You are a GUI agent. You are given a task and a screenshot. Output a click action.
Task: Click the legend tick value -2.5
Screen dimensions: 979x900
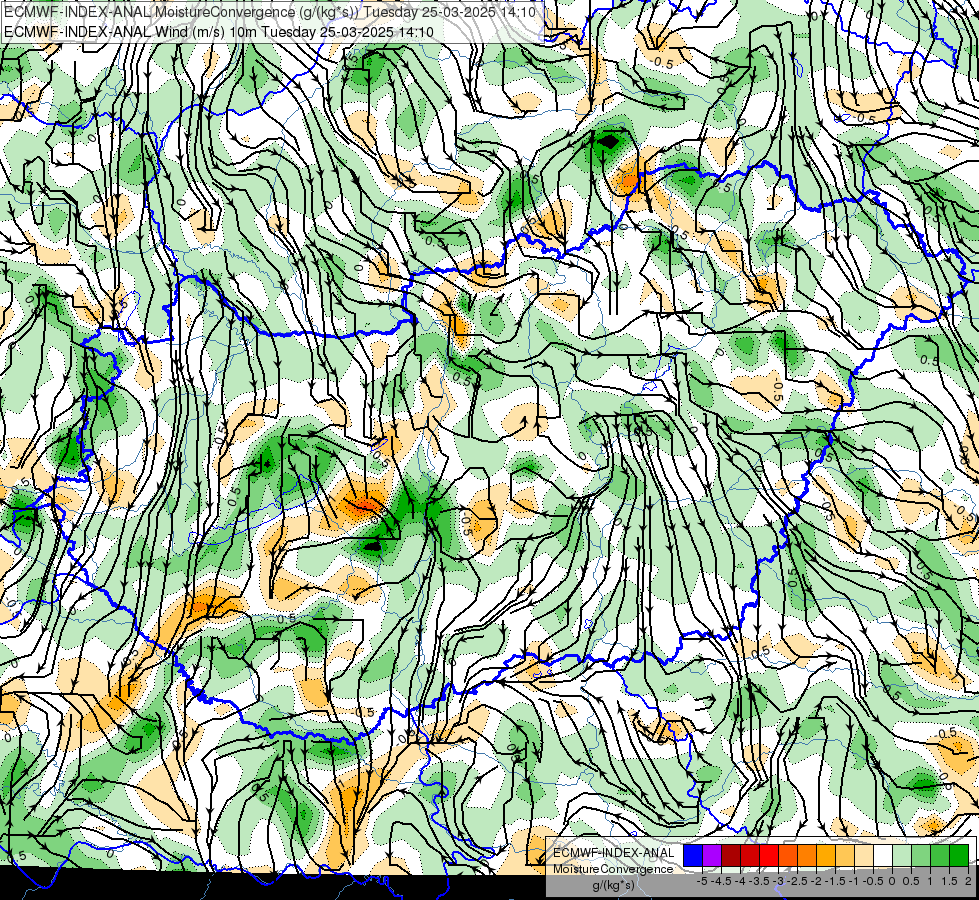(797, 881)
